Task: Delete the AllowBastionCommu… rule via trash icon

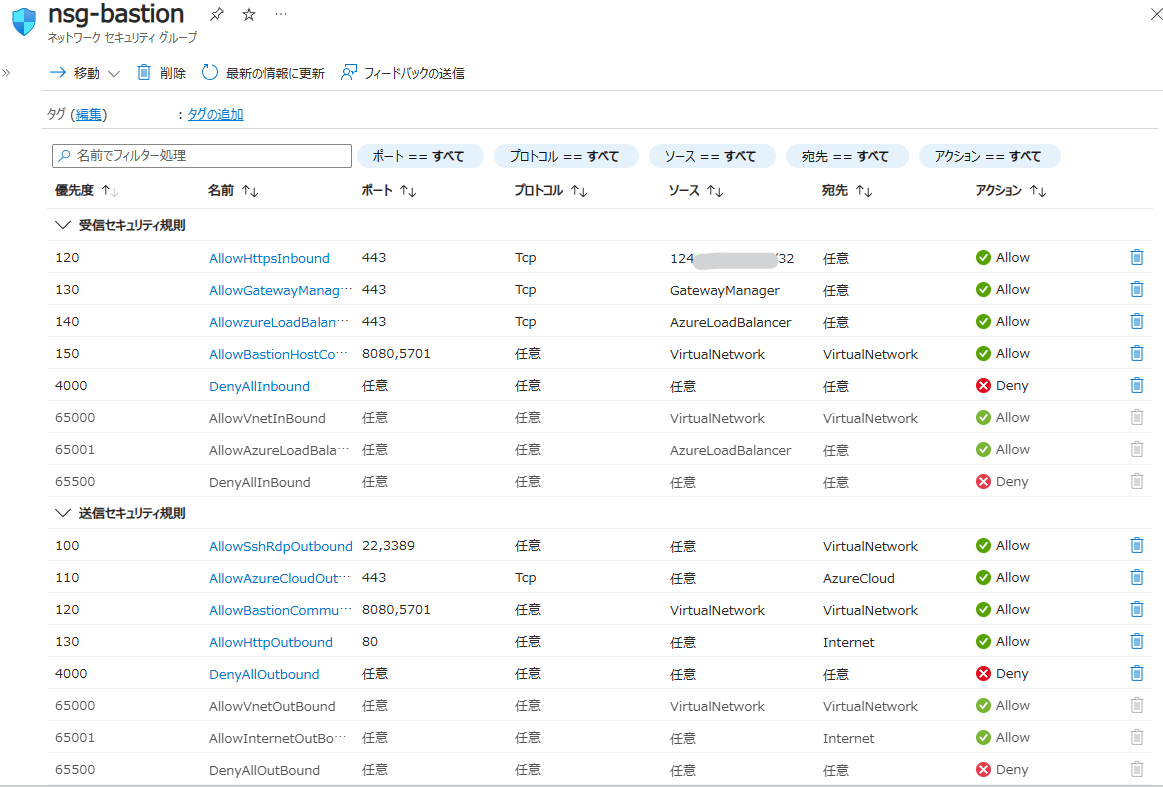Action: 1136,609
